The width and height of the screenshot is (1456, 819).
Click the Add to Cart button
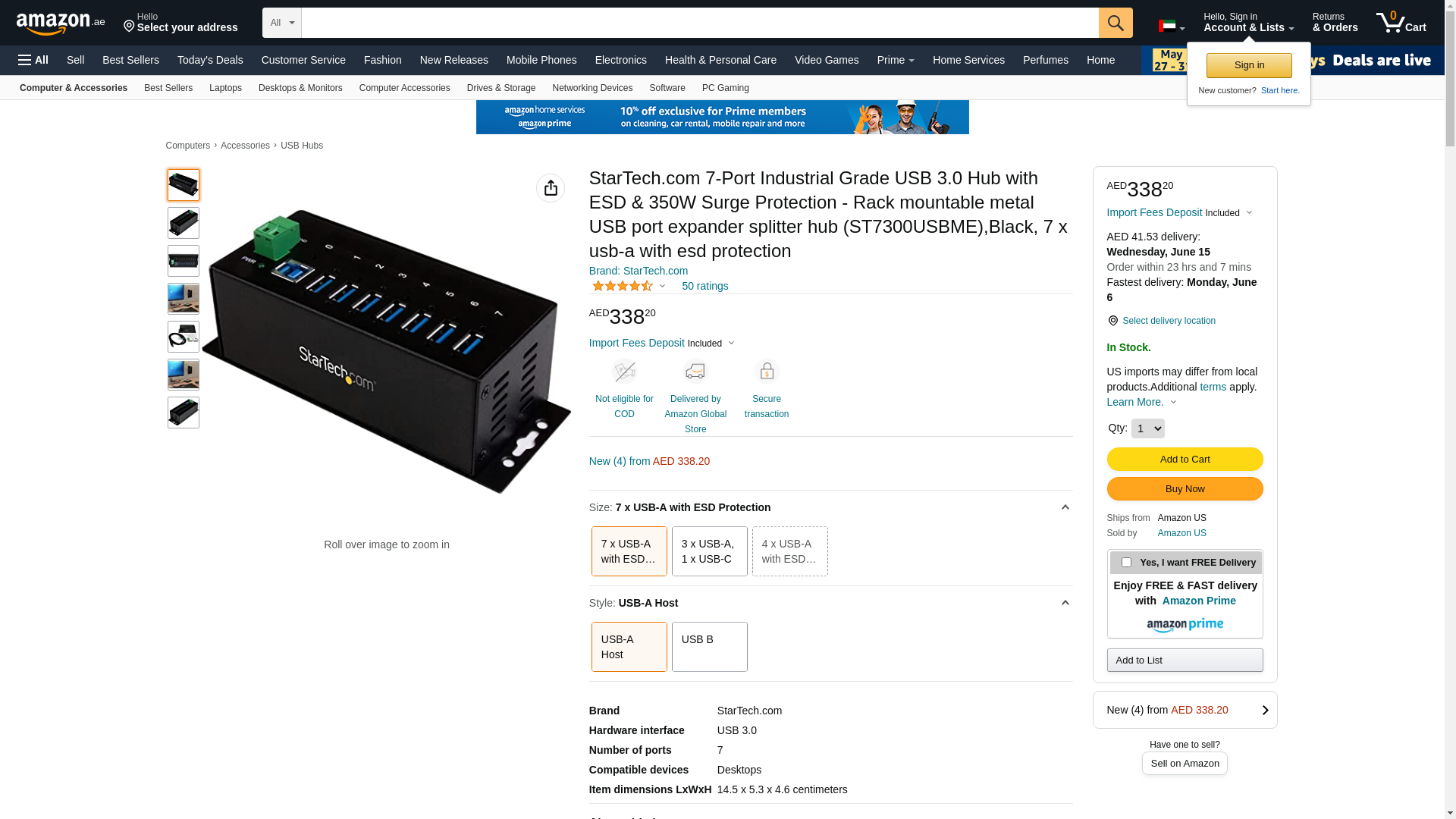[x=1185, y=459]
